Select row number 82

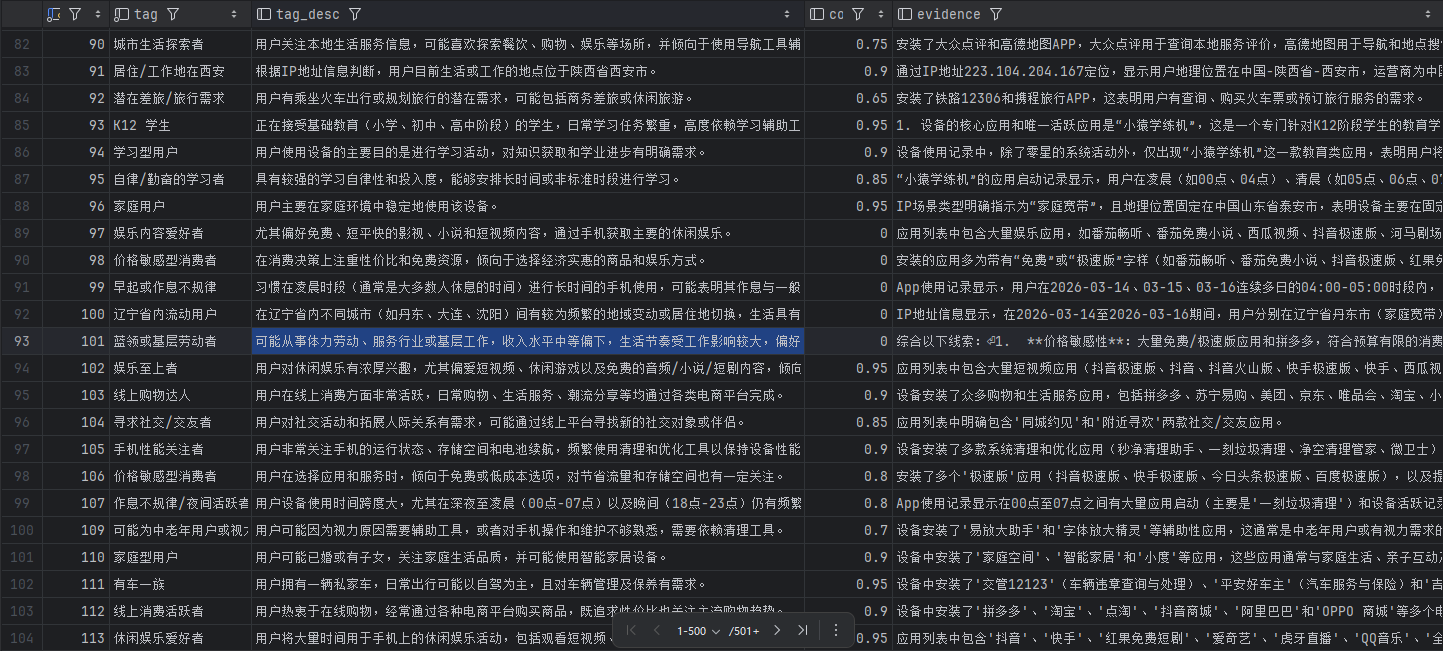[22, 44]
